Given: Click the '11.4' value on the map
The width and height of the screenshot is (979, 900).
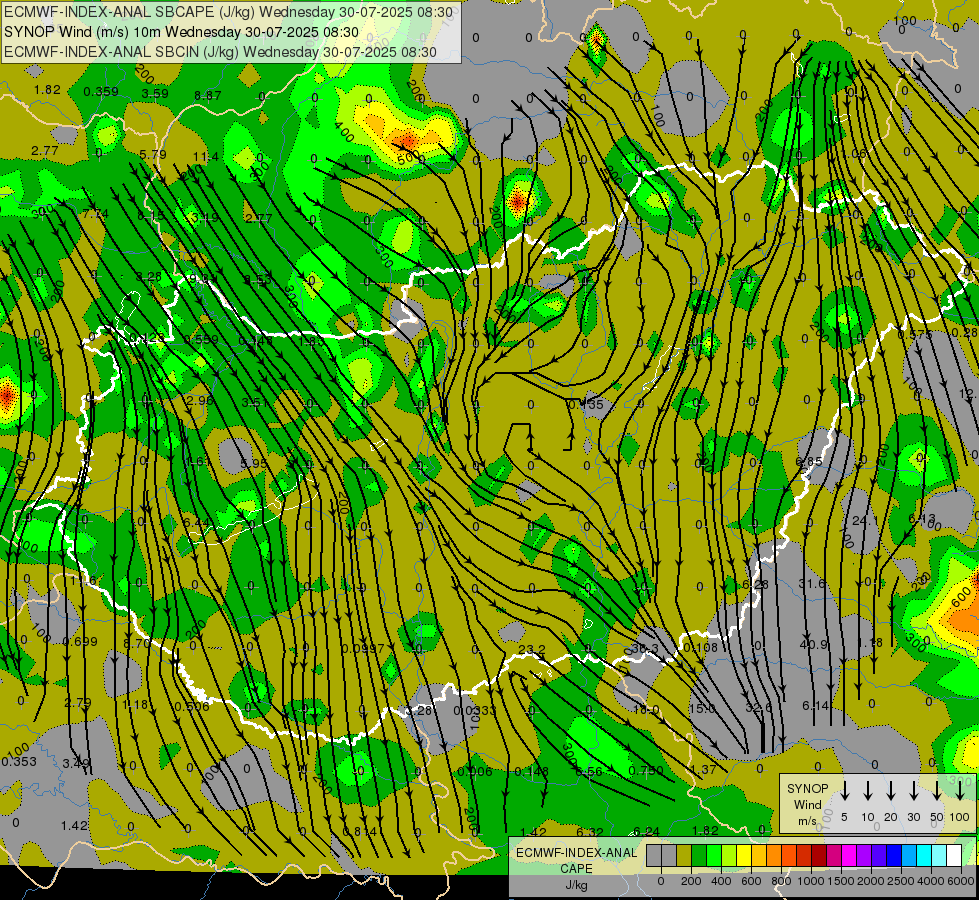Looking at the screenshot, I should pyautogui.click(x=206, y=156).
